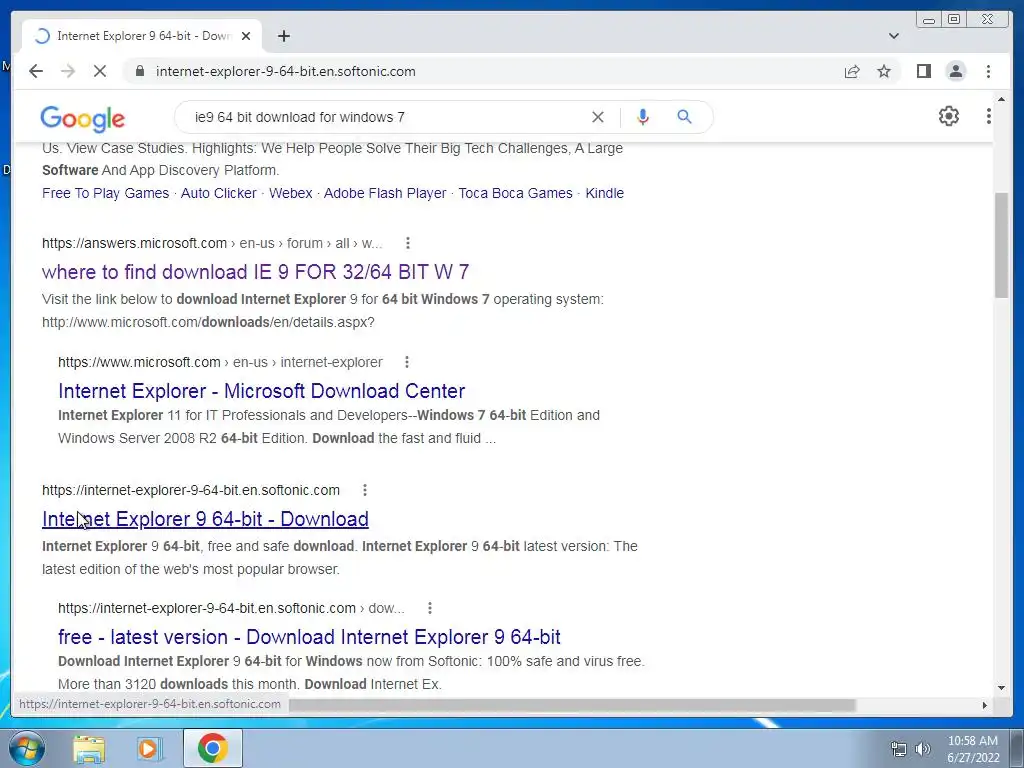Open the volume speaker tray icon
This screenshot has width=1024, height=768.
point(923,749)
